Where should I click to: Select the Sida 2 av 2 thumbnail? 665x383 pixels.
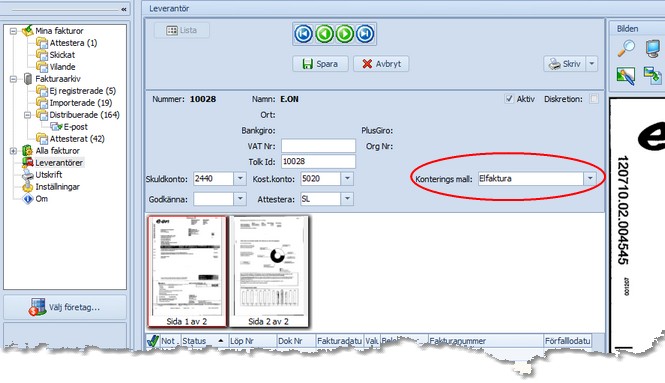click(269, 271)
